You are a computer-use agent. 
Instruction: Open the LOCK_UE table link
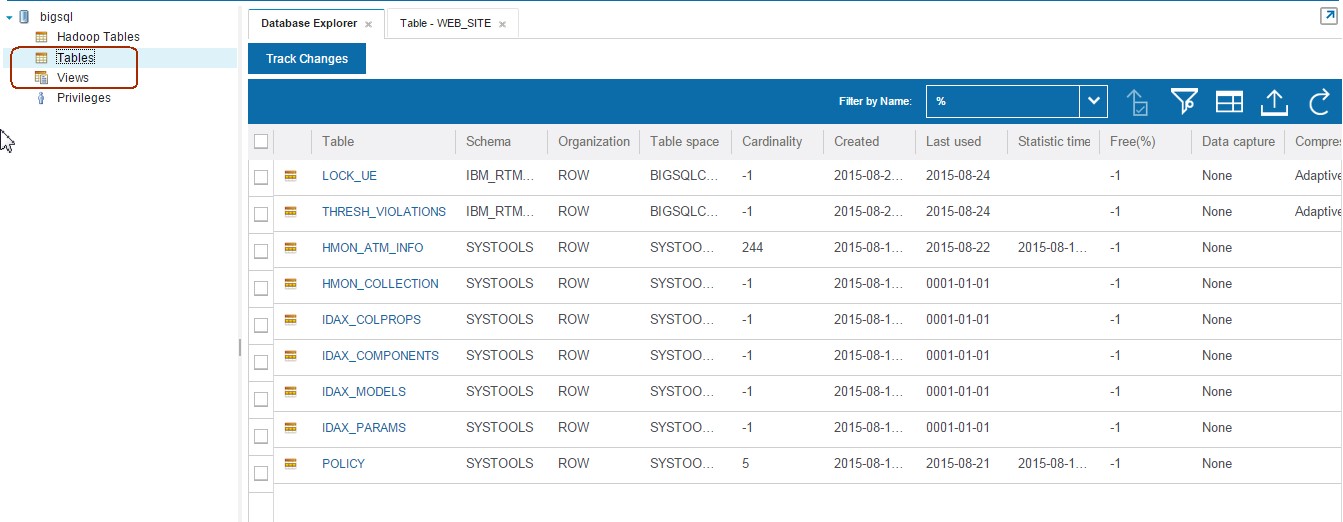[x=349, y=176]
